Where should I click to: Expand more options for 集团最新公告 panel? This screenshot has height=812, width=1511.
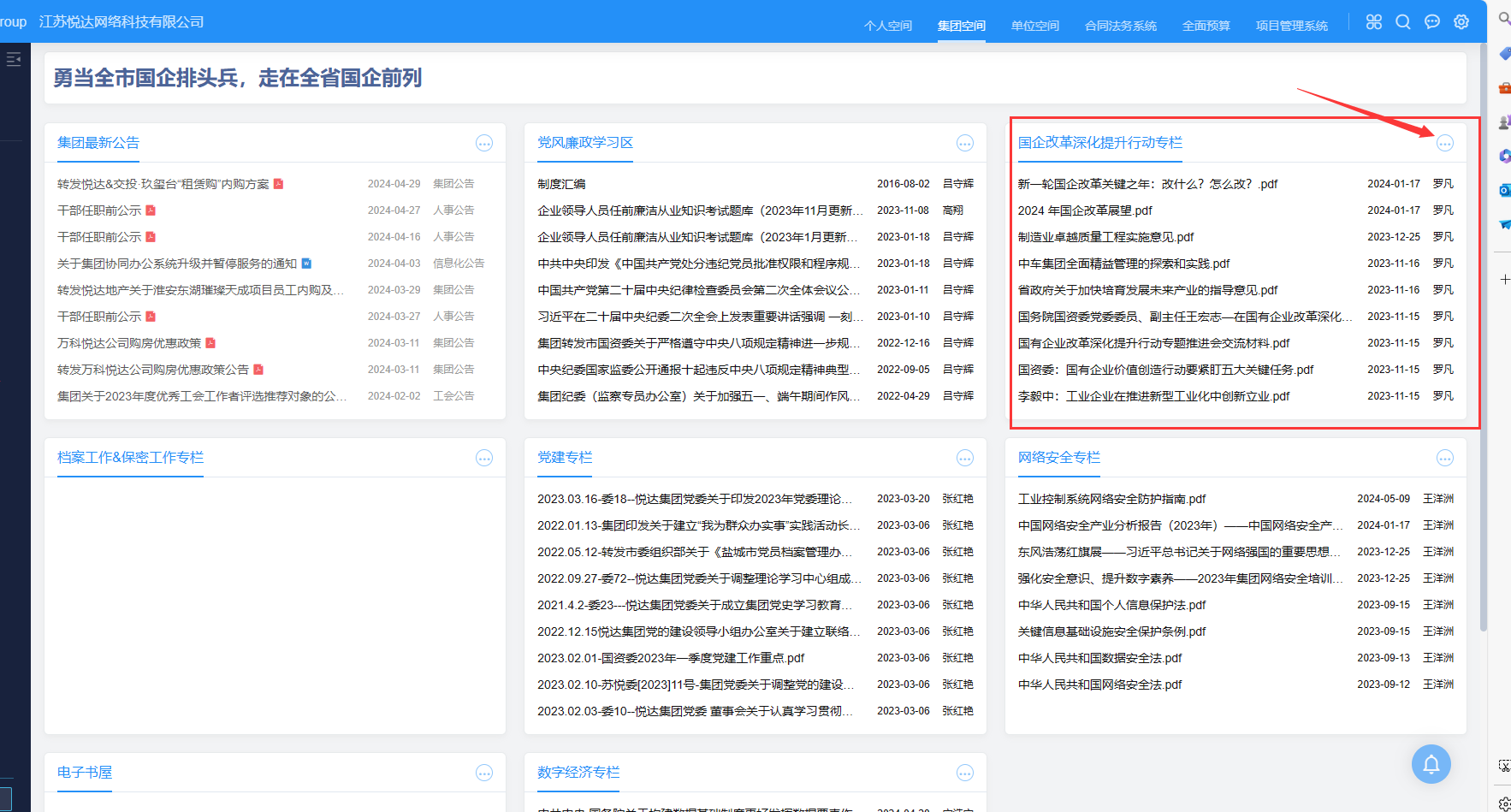tap(484, 144)
